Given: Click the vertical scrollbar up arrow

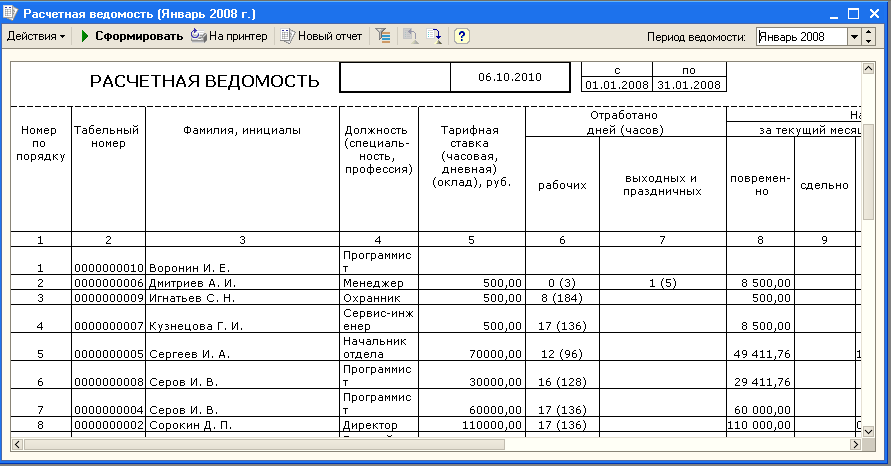Looking at the screenshot, I should pos(868,69).
